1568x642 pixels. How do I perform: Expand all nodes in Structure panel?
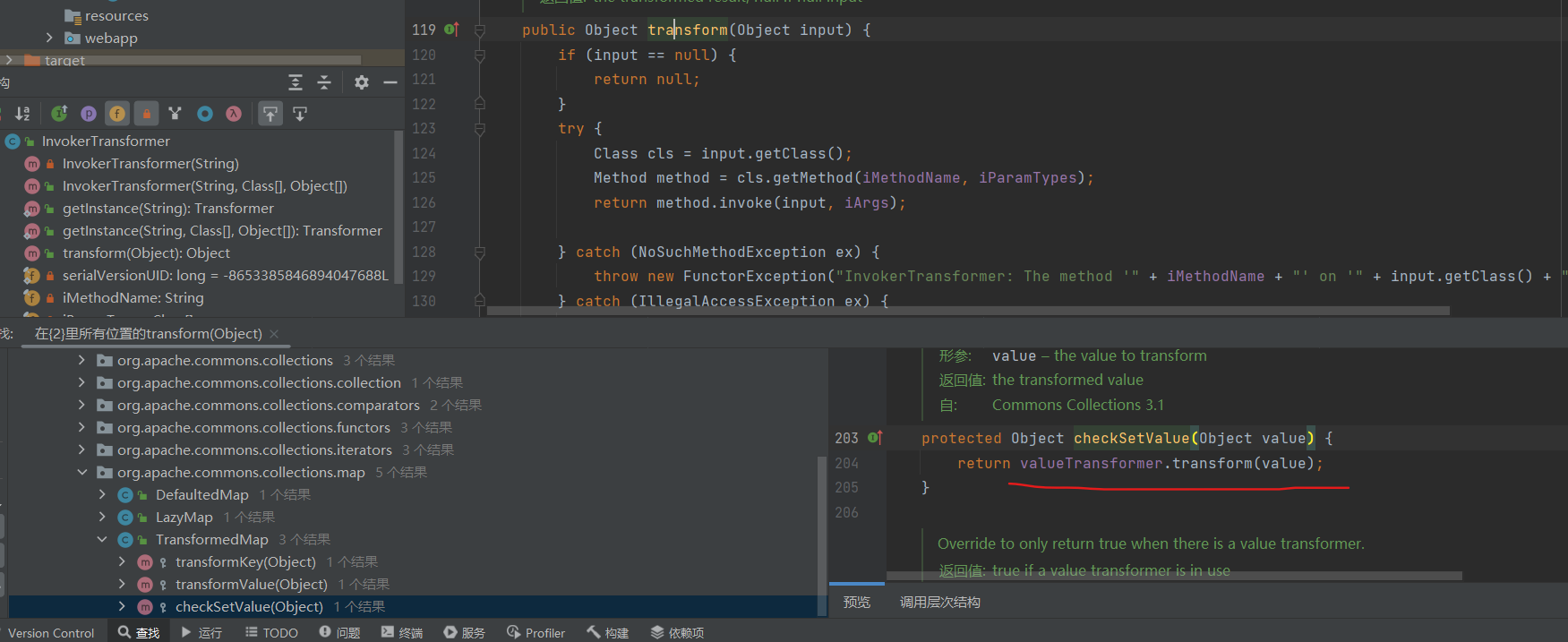[x=296, y=82]
